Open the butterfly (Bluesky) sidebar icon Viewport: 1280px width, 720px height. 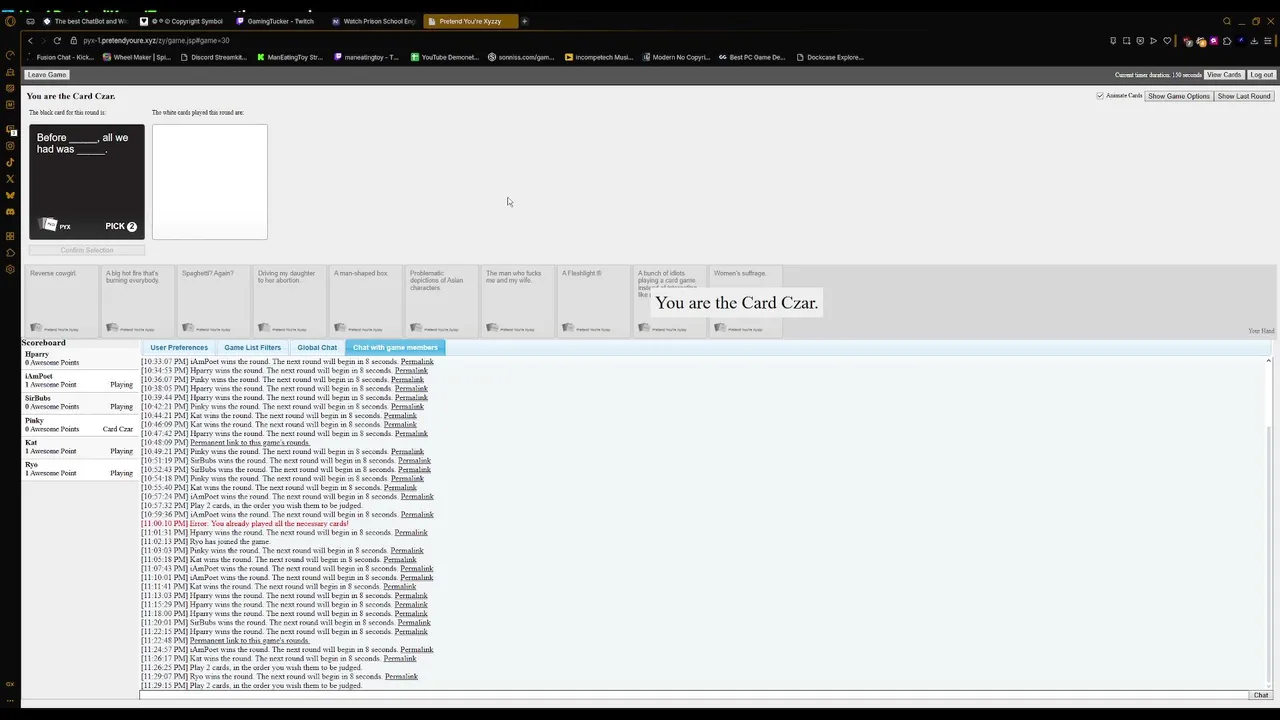point(10,195)
